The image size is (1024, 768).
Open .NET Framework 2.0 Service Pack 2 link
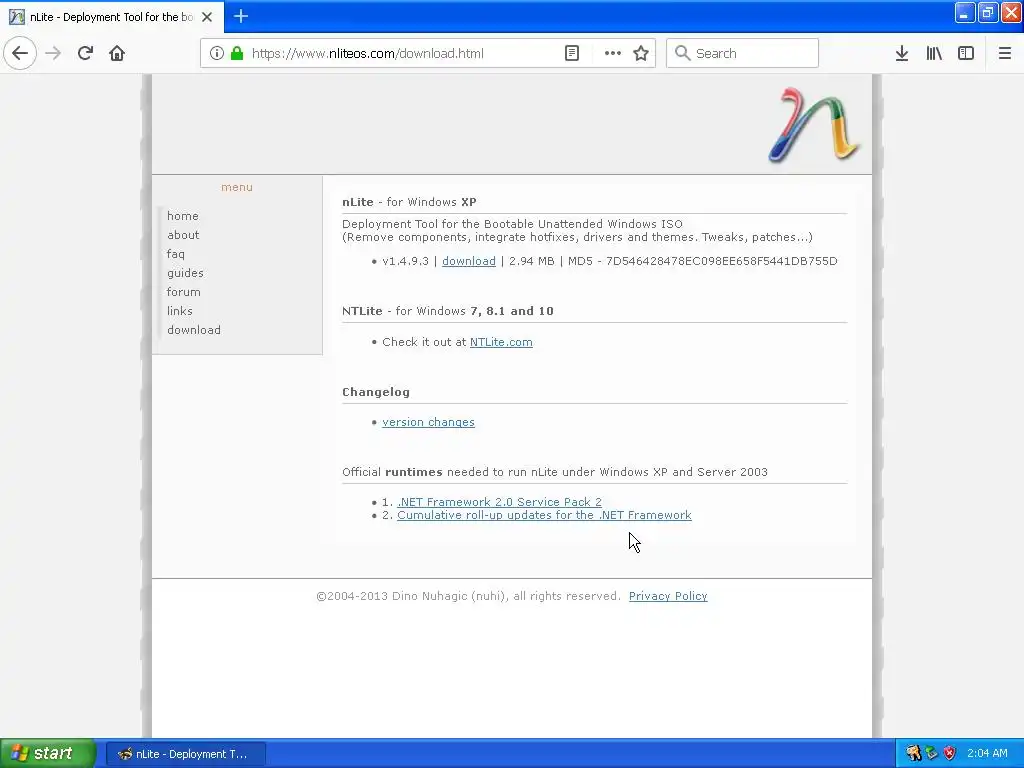[x=500, y=502]
